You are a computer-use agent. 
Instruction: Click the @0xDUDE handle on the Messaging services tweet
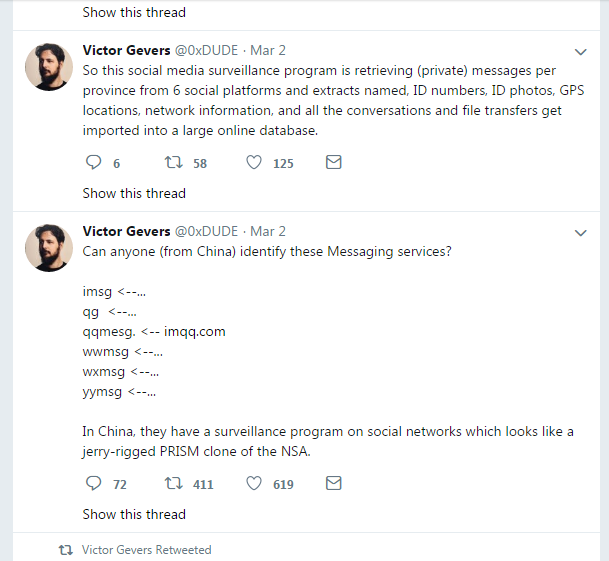pyautogui.click(x=207, y=232)
